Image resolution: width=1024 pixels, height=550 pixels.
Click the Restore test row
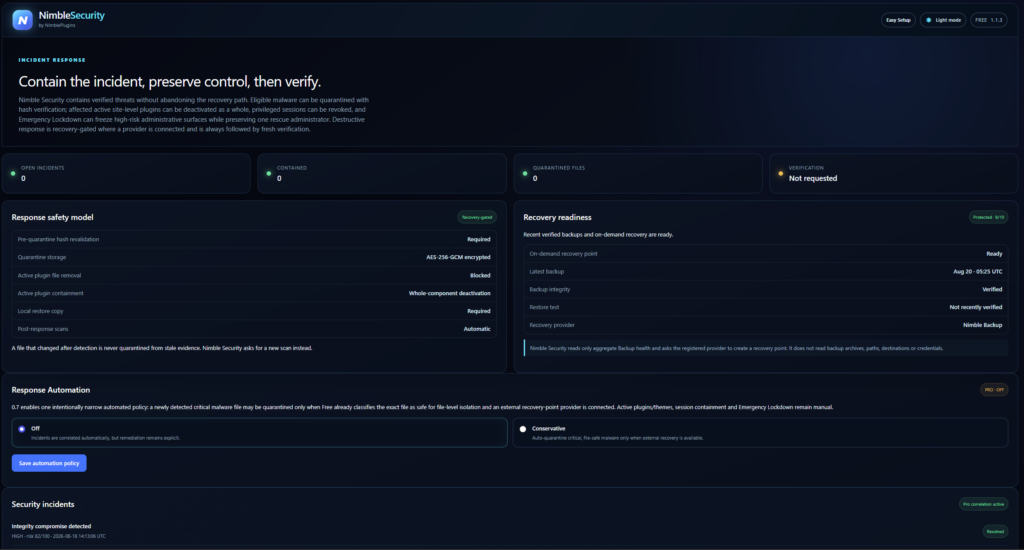(x=765, y=307)
